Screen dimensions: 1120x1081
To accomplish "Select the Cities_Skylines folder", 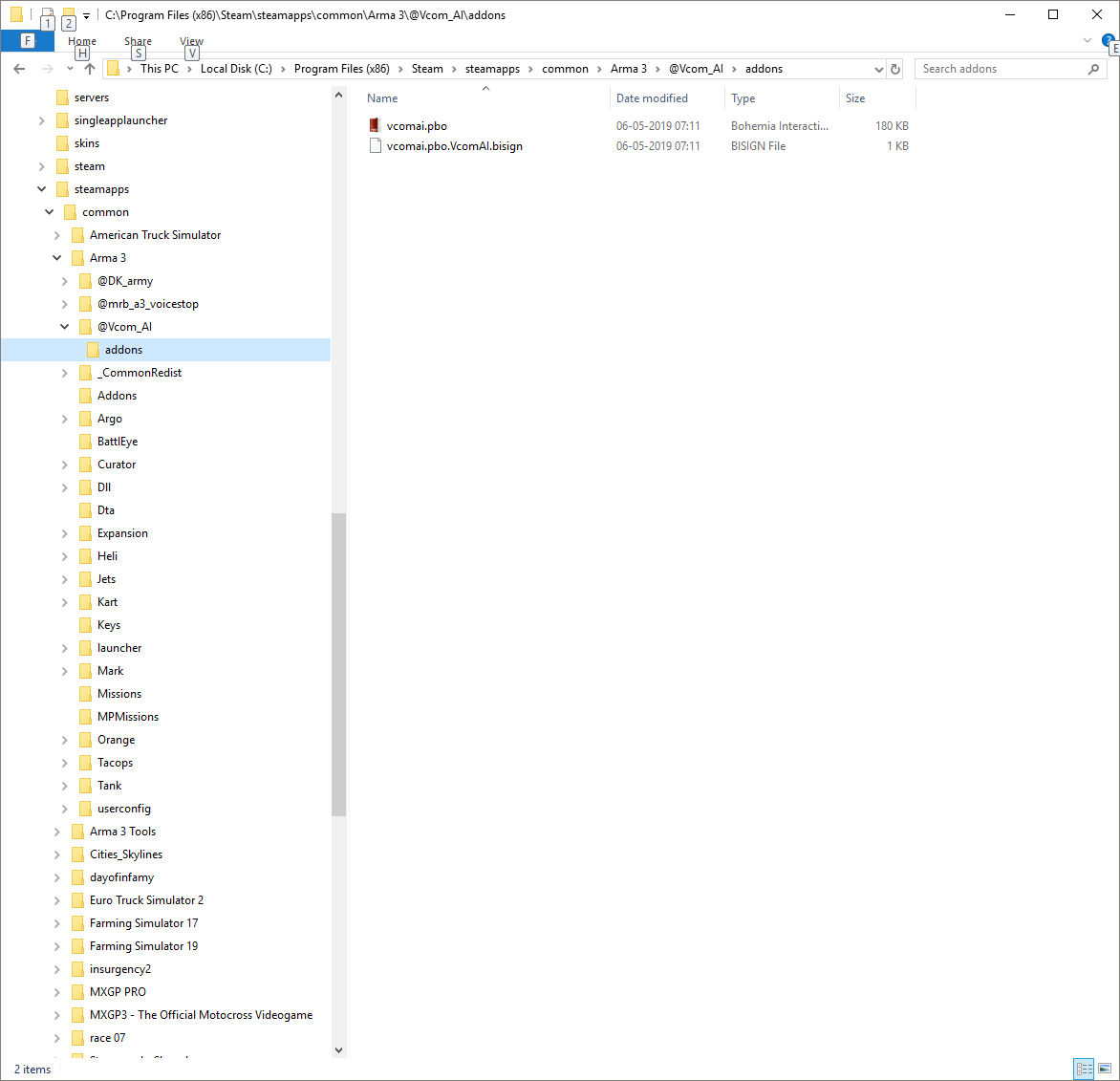I will [126, 854].
